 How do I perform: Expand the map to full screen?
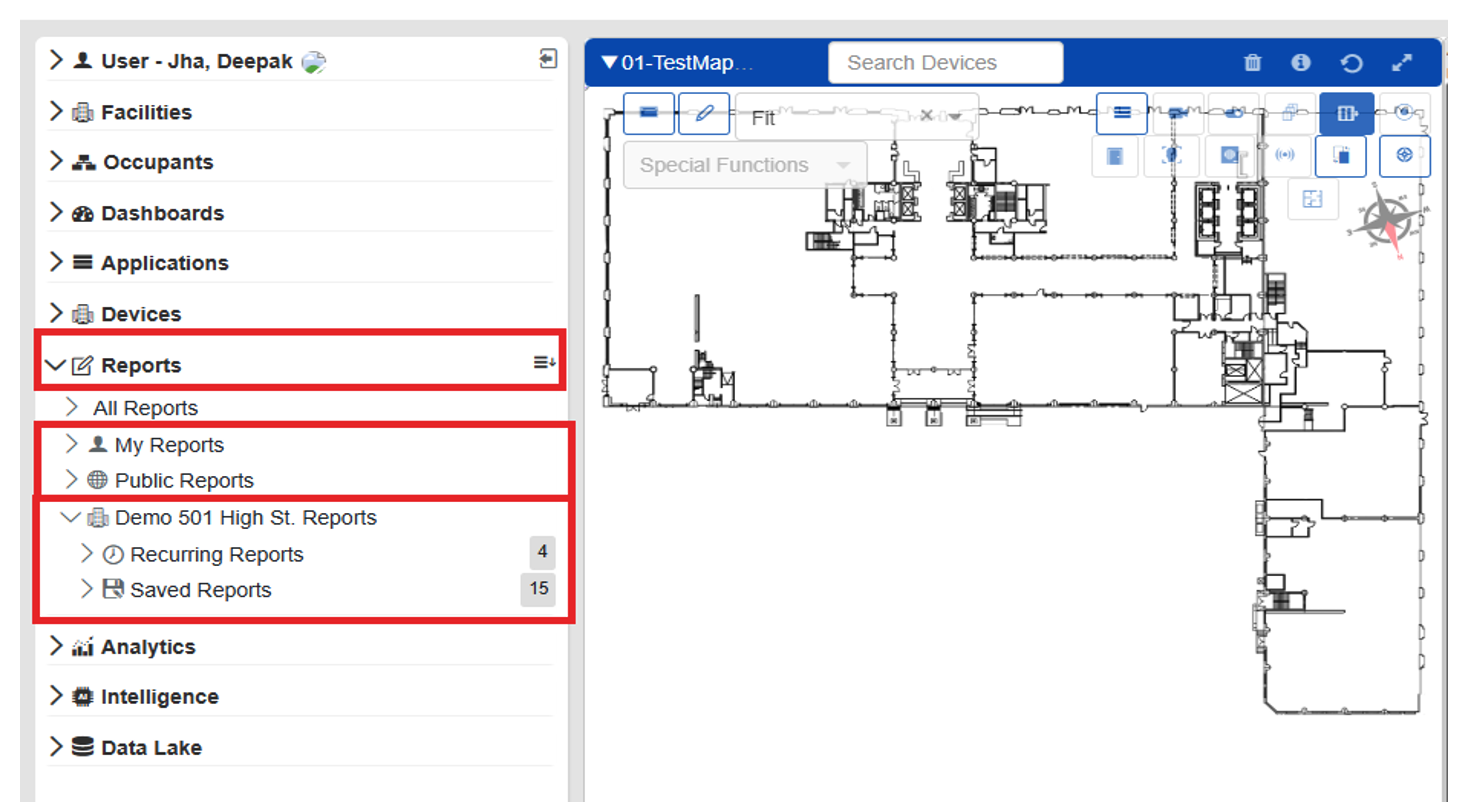click(x=1402, y=63)
